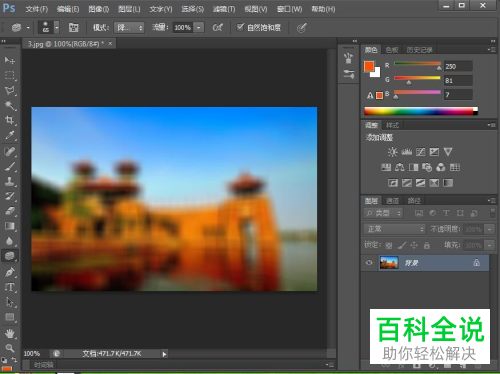Add a Brightness/Contrast adjustment
The width and height of the screenshot is (500, 374).
click(392, 152)
